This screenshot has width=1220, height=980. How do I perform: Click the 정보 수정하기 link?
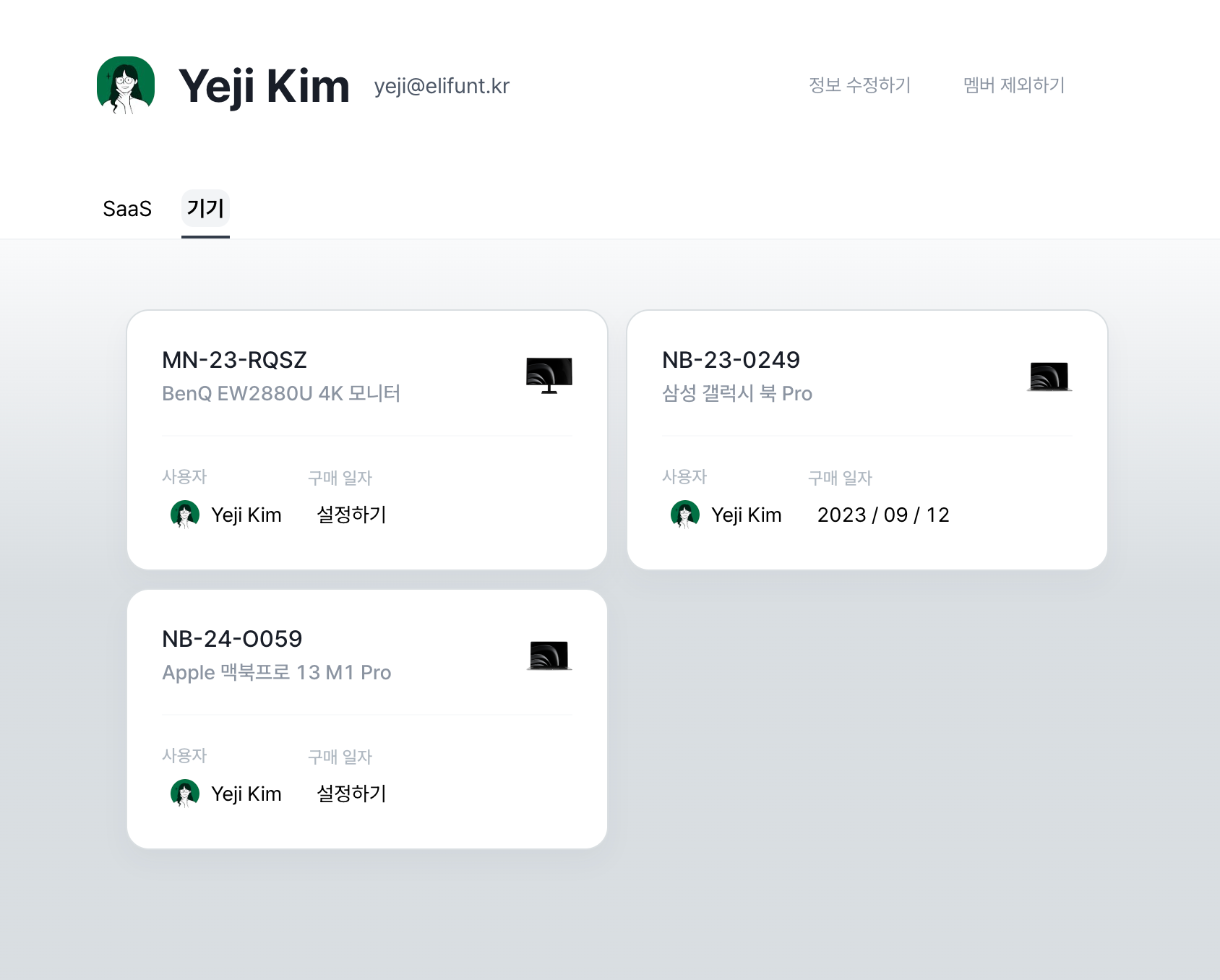860,85
